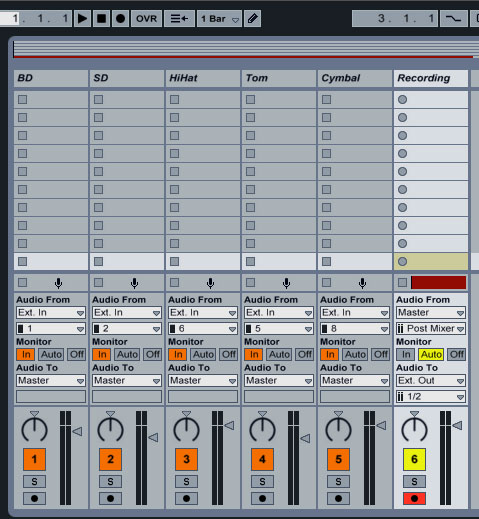The width and height of the screenshot is (479, 519).
Task: Open Recording track Audio From Master dropdown
Action: (431, 313)
